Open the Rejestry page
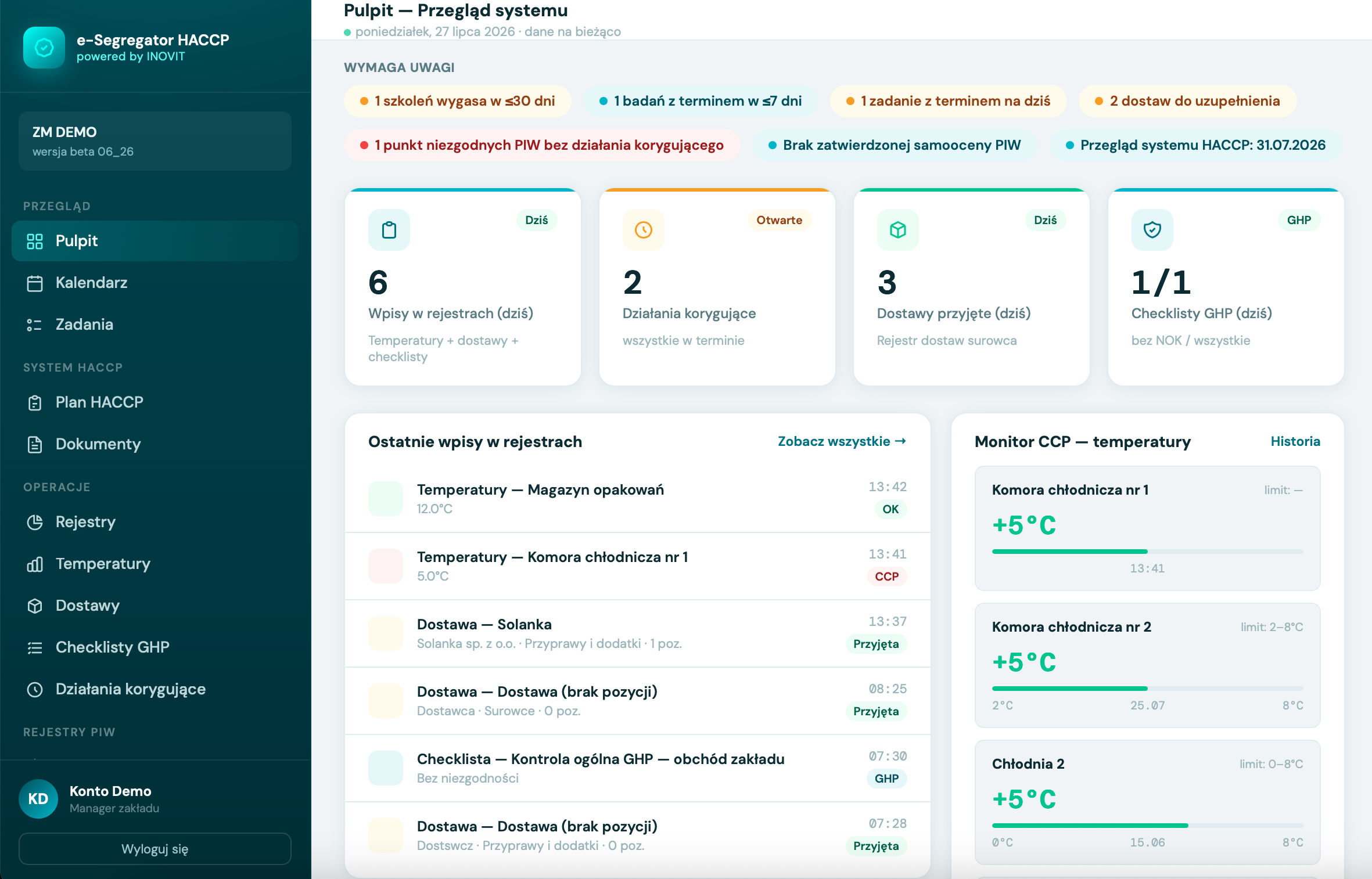This screenshot has height=879, width=1372. (x=155, y=522)
